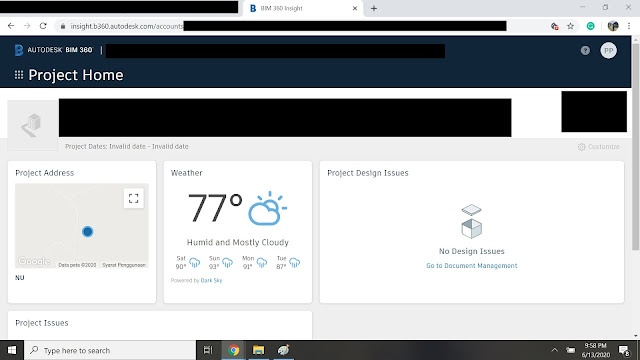This screenshot has width=640, height=360.
Task: Click the Project Design Issues heading
Action: coord(368,173)
